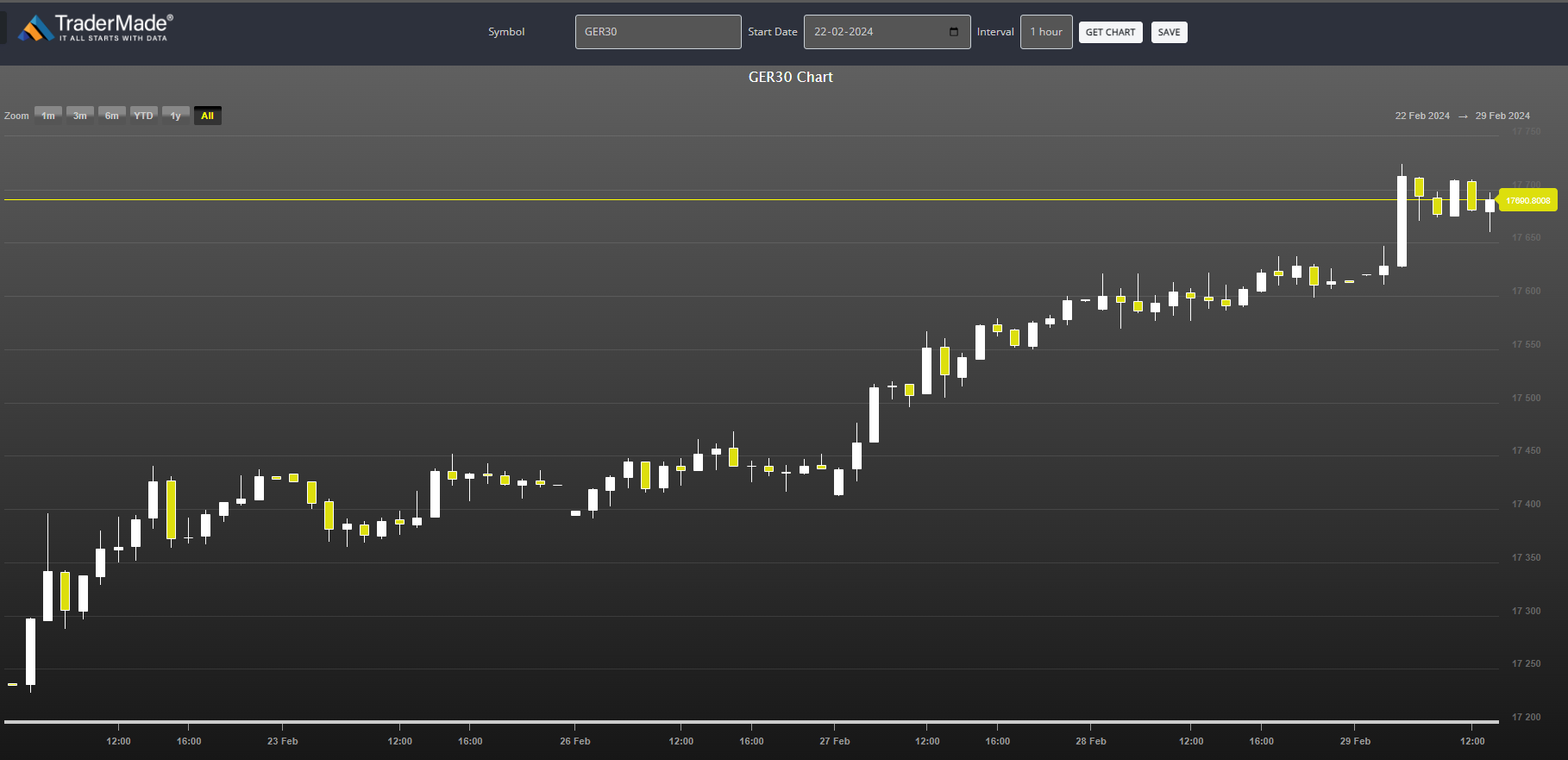Click the 17 200 y-axis label
This screenshot has height=760, width=1568.
(x=1526, y=717)
